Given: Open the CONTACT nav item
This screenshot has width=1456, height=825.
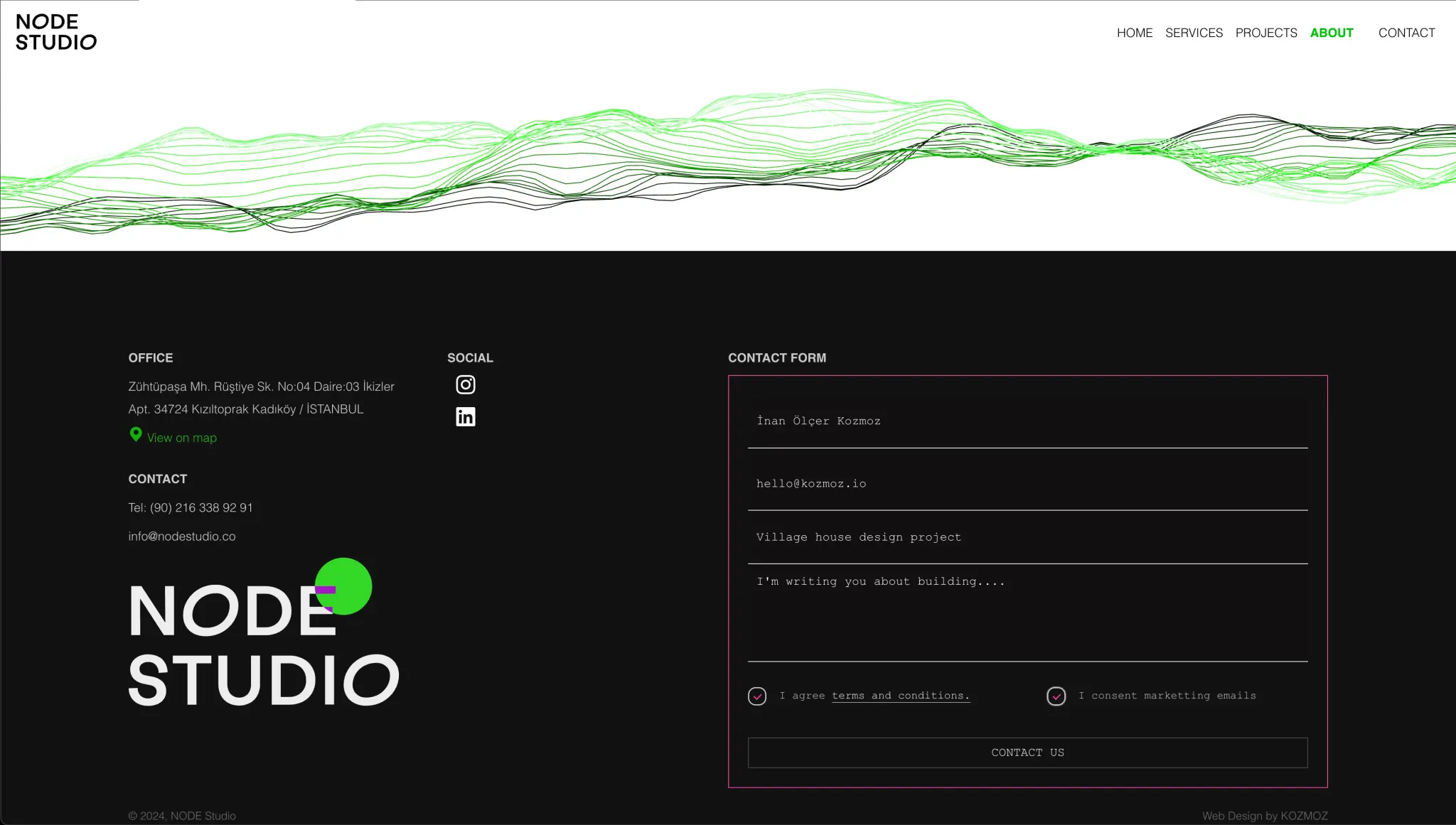Looking at the screenshot, I should click(x=1406, y=33).
